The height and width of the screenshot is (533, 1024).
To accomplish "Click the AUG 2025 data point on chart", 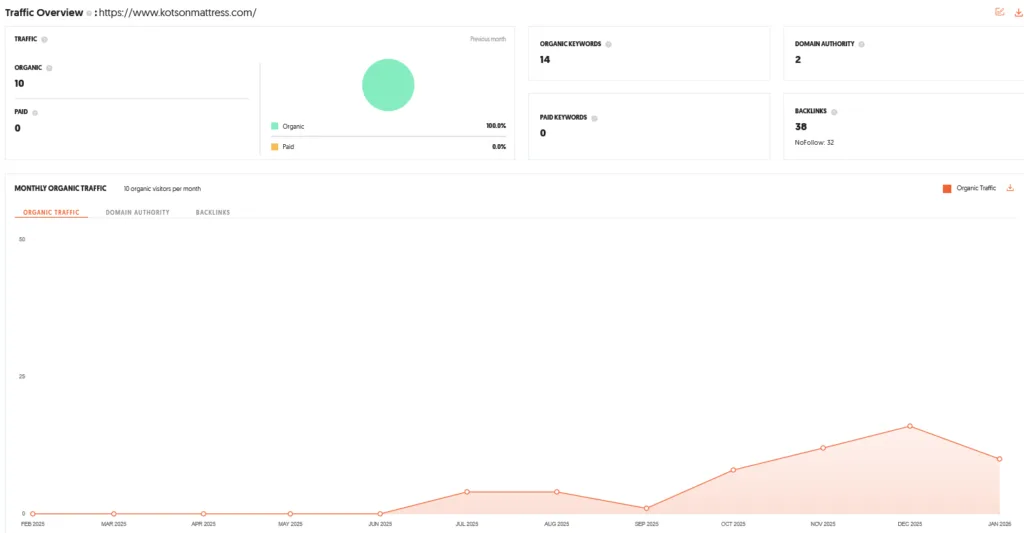I will 556,492.
